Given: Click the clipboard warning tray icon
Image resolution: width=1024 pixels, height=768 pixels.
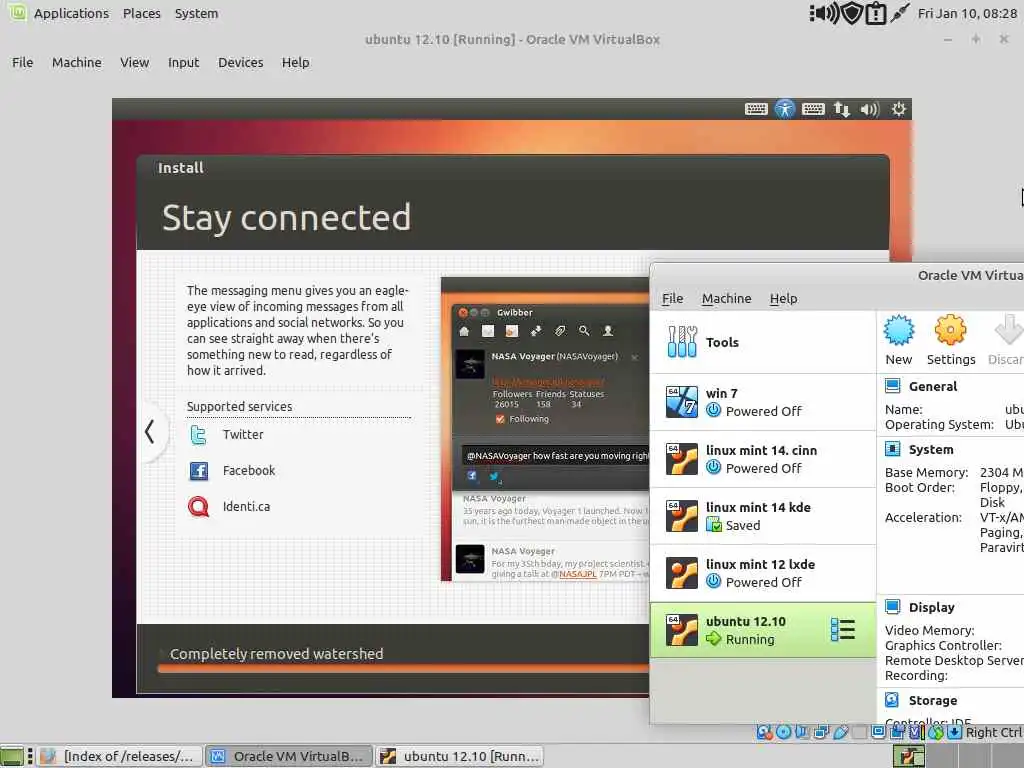Looking at the screenshot, I should click(x=875, y=13).
